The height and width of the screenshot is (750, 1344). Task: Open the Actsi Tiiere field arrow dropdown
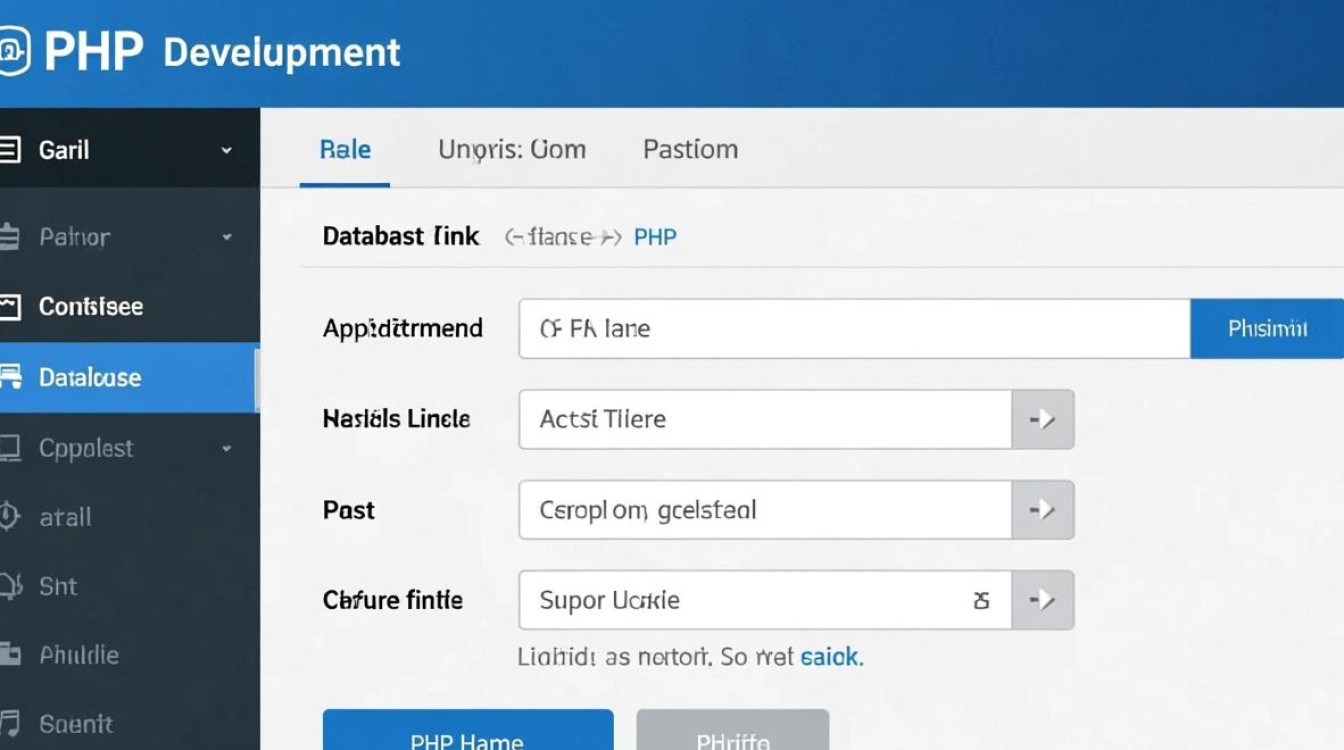coord(1043,419)
